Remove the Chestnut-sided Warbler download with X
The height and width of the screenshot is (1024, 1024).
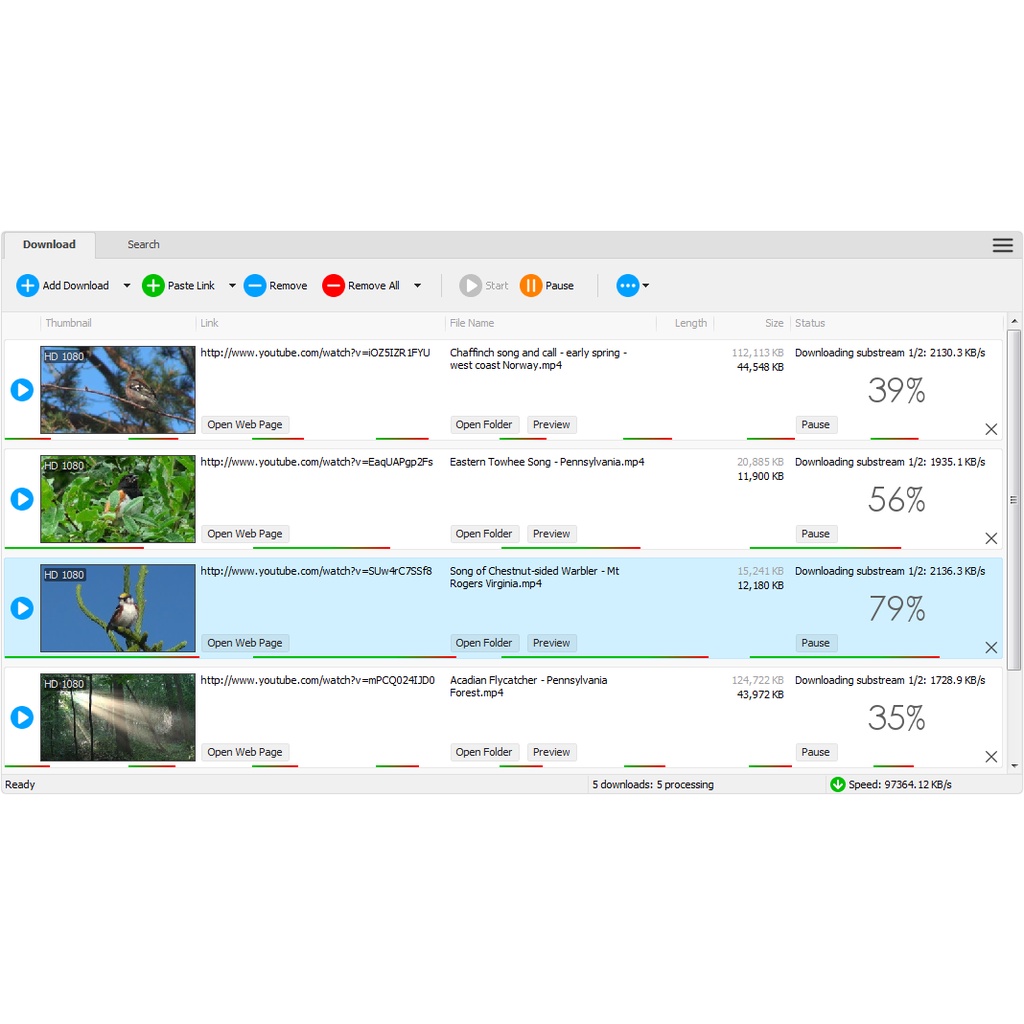pos(991,647)
